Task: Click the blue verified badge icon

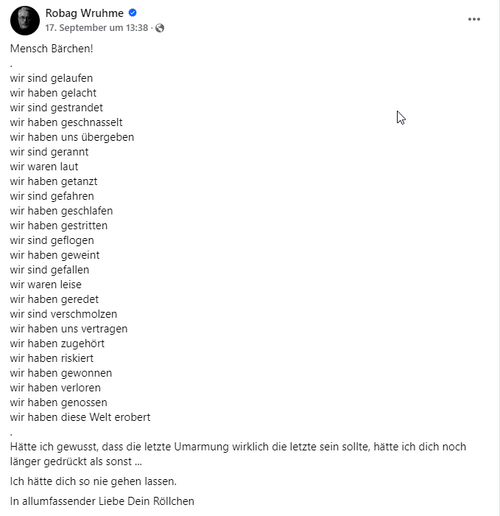Action: click(132, 13)
